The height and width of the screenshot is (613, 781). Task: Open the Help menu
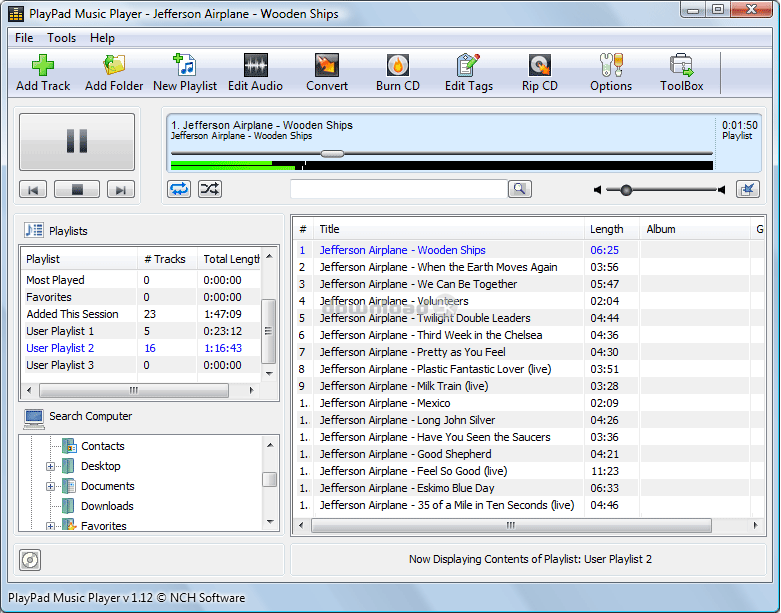tap(102, 38)
